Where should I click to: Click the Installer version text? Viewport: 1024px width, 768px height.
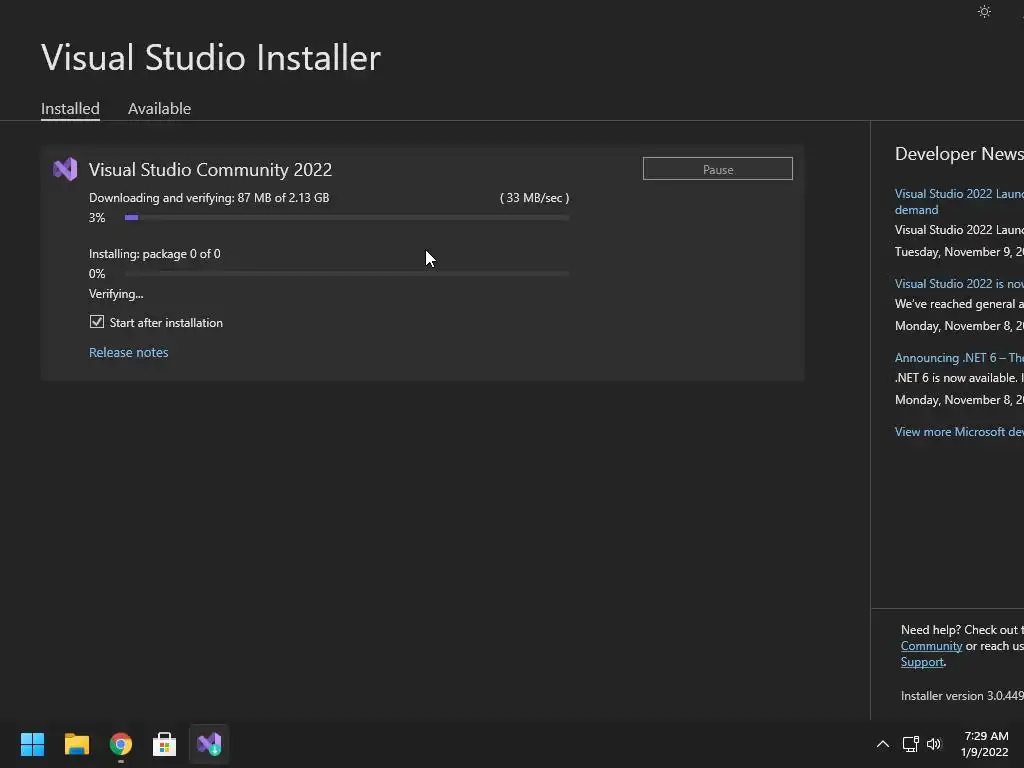962,696
